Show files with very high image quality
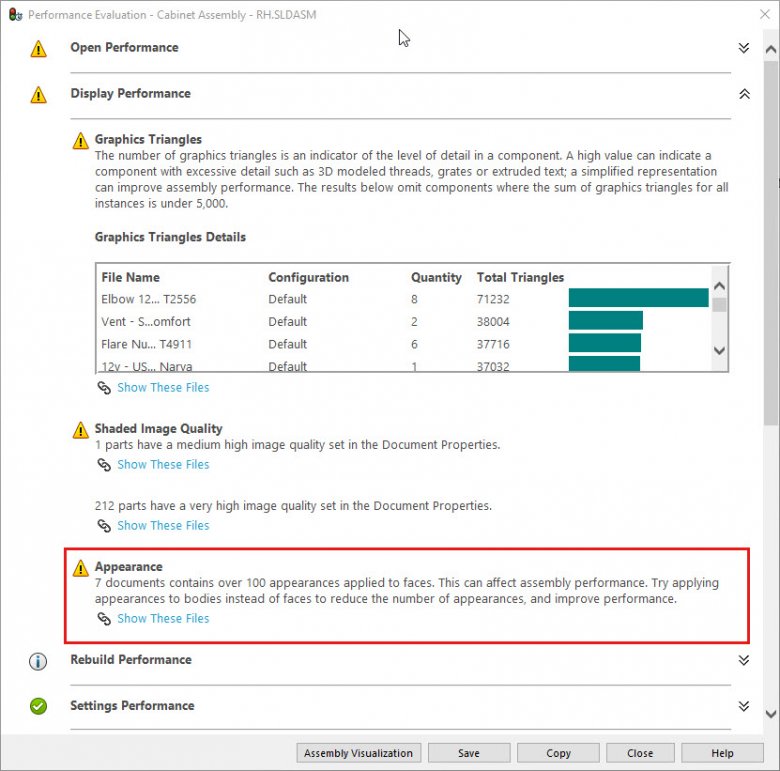The width and height of the screenshot is (780, 771). pos(163,526)
